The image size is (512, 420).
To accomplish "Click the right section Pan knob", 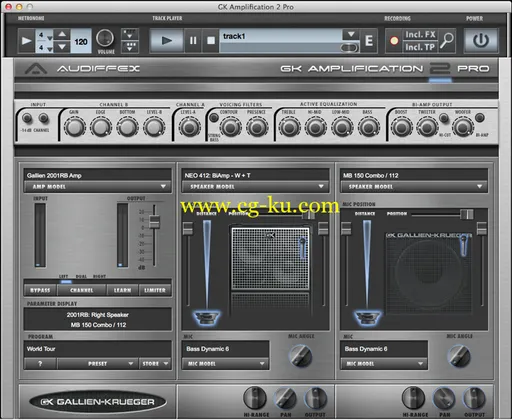I will click(x=443, y=398).
